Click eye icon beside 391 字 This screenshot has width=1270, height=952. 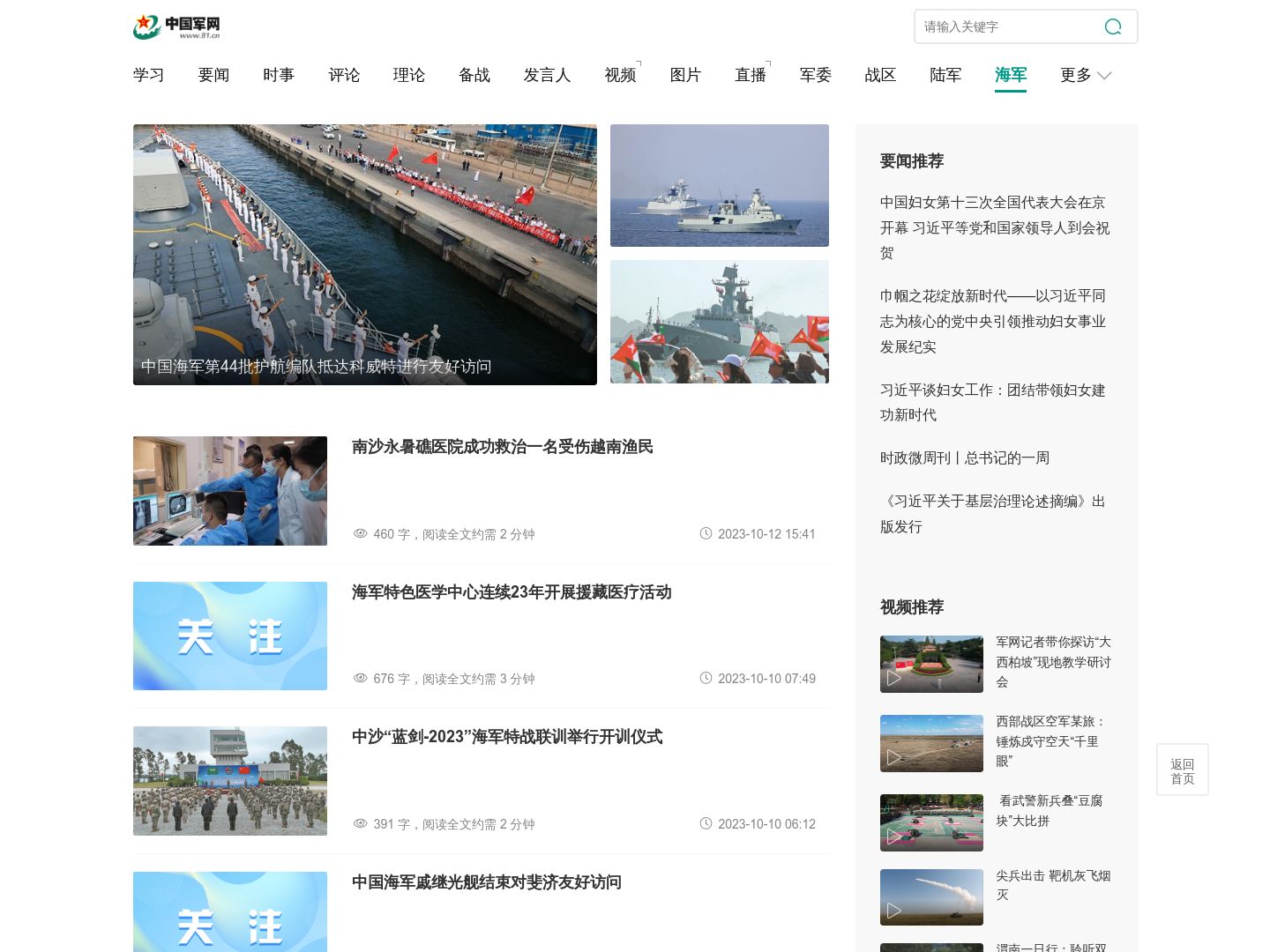(360, 823)
